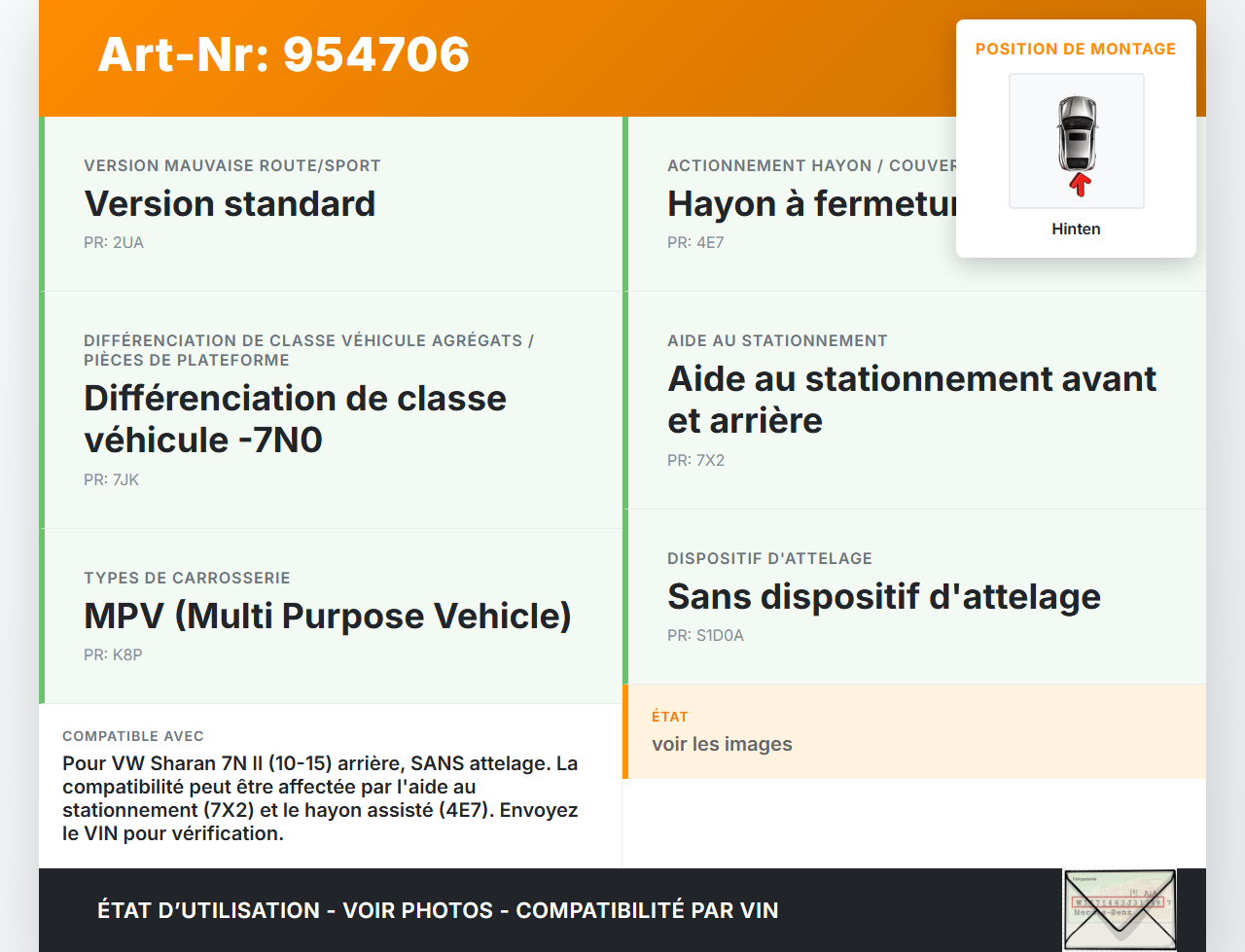This screenshot has width=1245, height=952.
Task: Click the PR: K8P code
Action: pyautogui.click(x=113, y=654)
